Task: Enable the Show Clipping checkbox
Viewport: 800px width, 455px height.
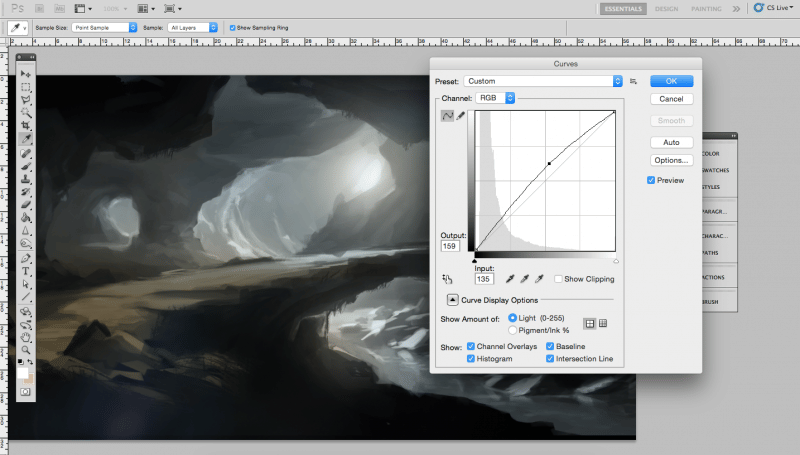Action: pyautogui.click(x=558, y=279)
